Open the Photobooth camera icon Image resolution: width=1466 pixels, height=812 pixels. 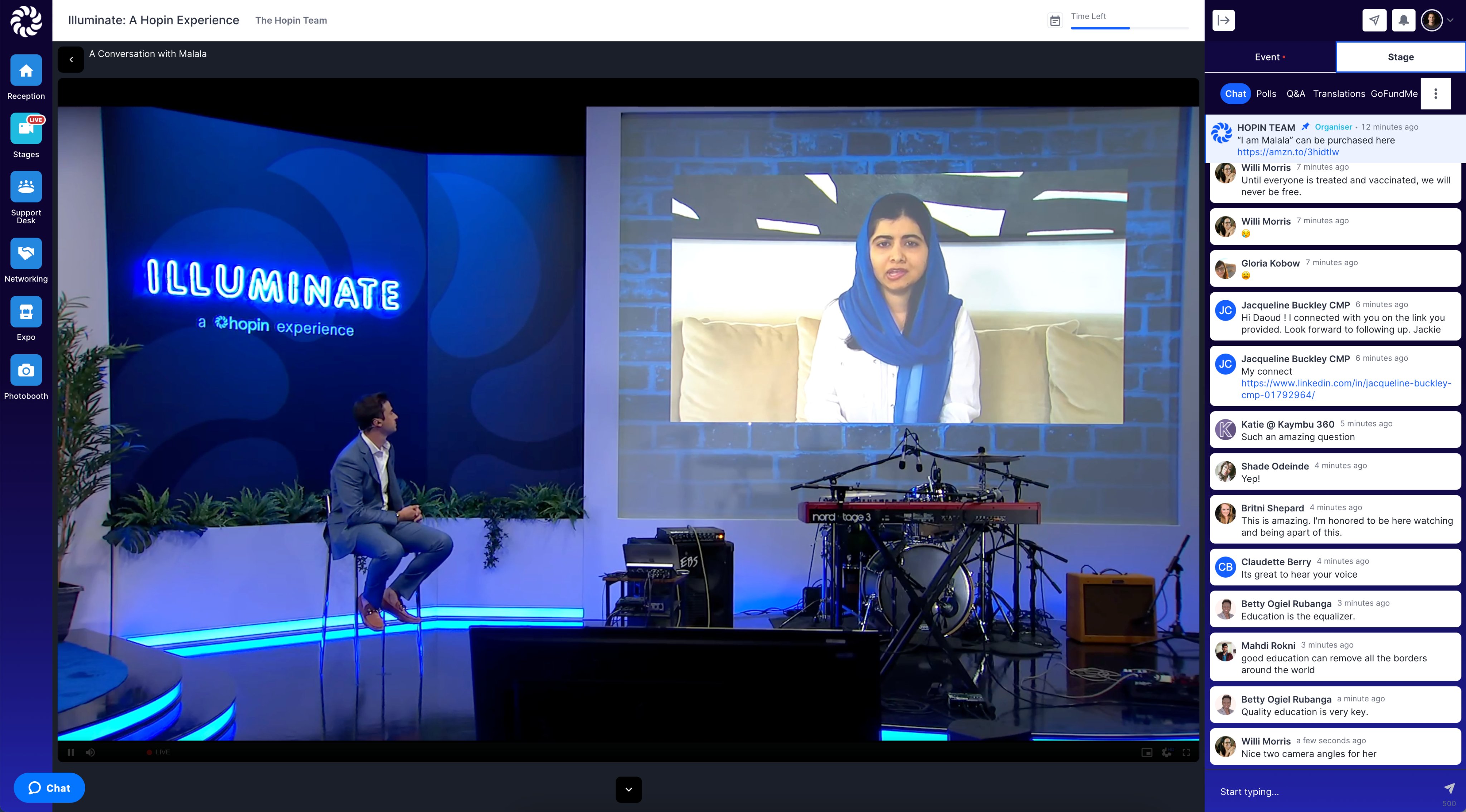point(26,370)
